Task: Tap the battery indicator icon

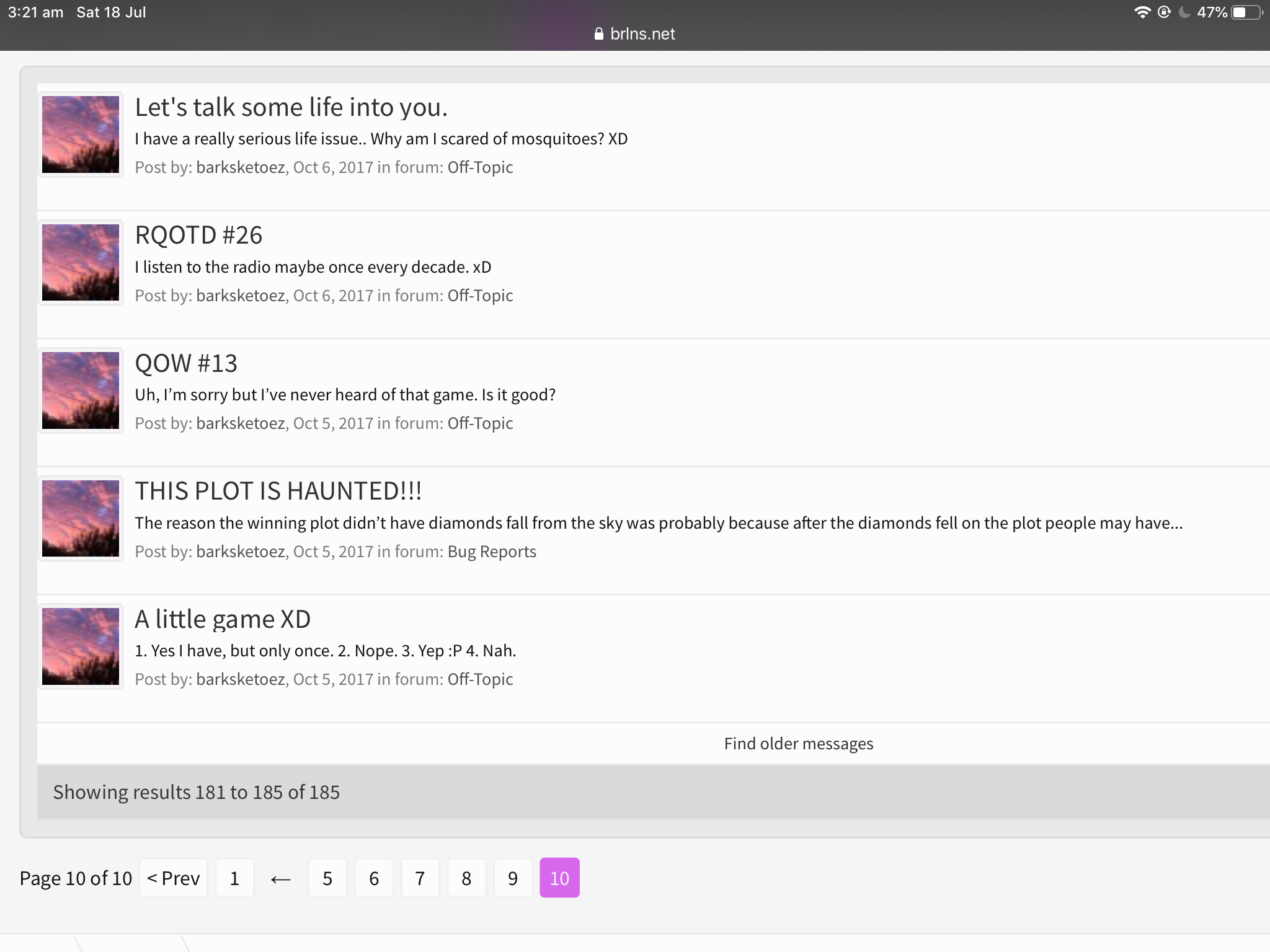Action: (x=1247, y=12)
